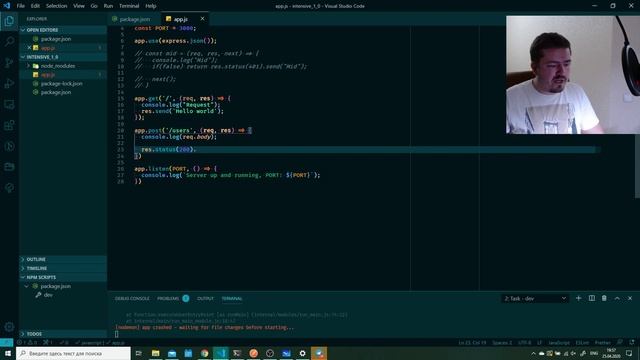640x360 pixels.
Task: Change the LF end of line sequence
Action: coord(539,342)
